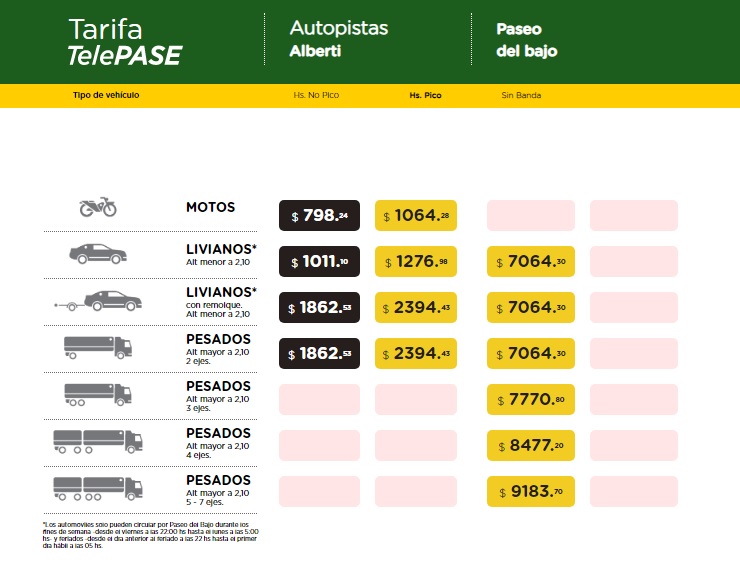Click the $9183.70 Pesados price

coord(530,492)
